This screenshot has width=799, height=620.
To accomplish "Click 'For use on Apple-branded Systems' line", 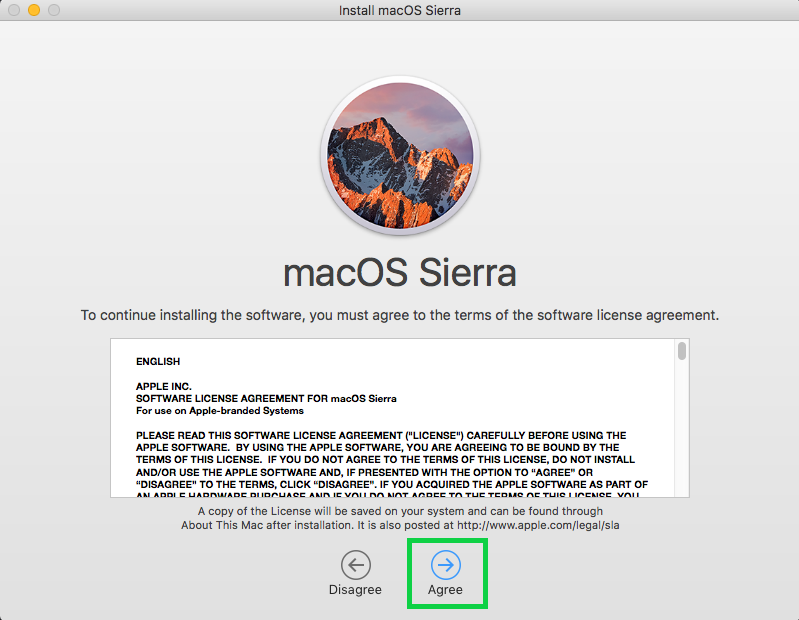I will click(220, 411).
